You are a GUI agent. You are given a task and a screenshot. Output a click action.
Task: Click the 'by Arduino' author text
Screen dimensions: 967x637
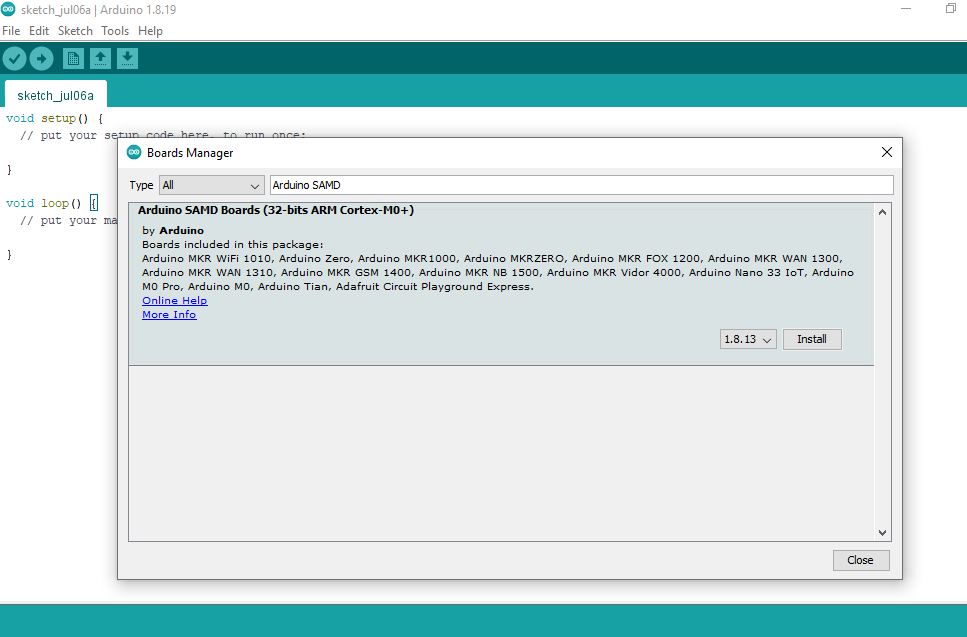(x=173, y=231)
